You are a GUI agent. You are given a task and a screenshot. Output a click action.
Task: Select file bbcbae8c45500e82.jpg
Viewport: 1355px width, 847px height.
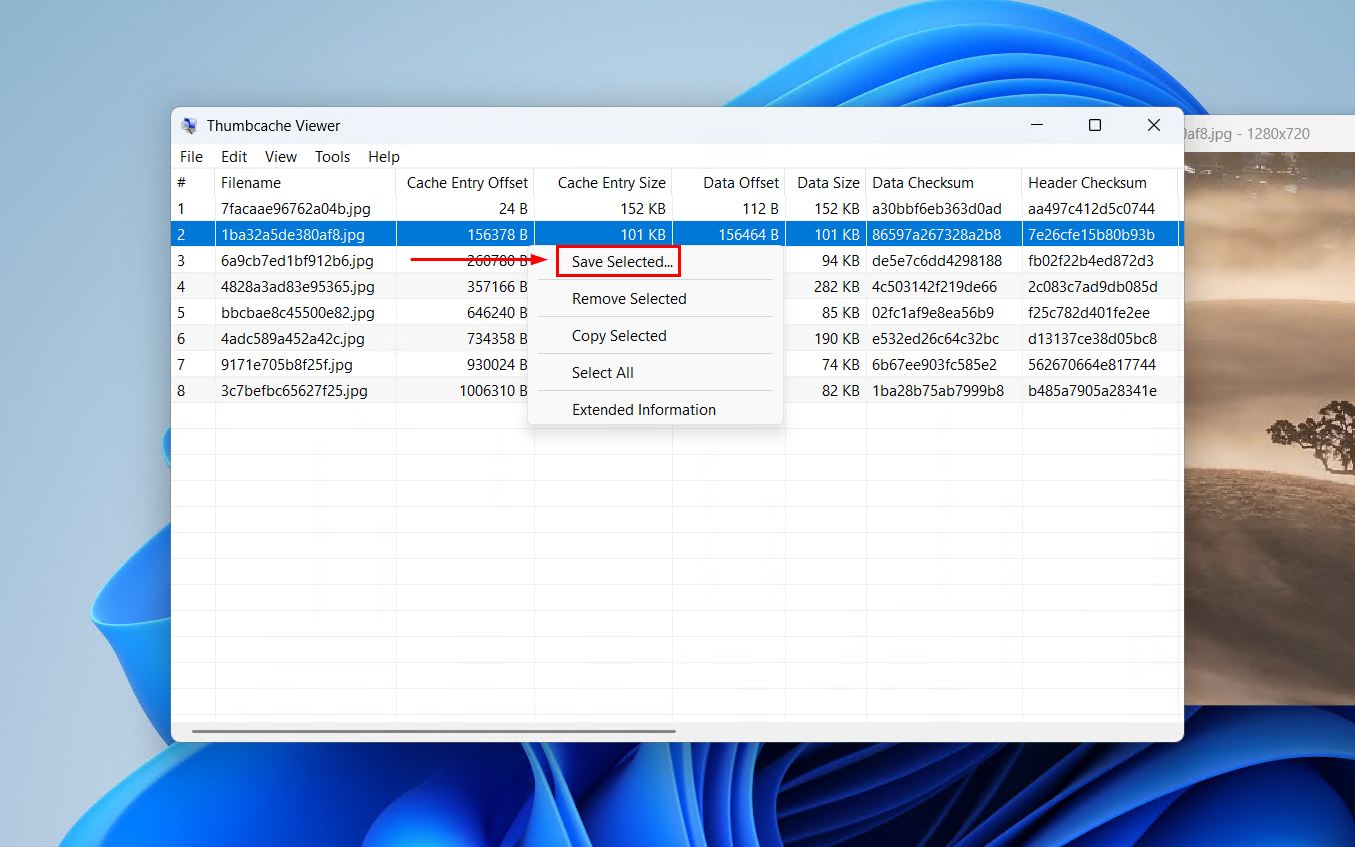[298, 313]
